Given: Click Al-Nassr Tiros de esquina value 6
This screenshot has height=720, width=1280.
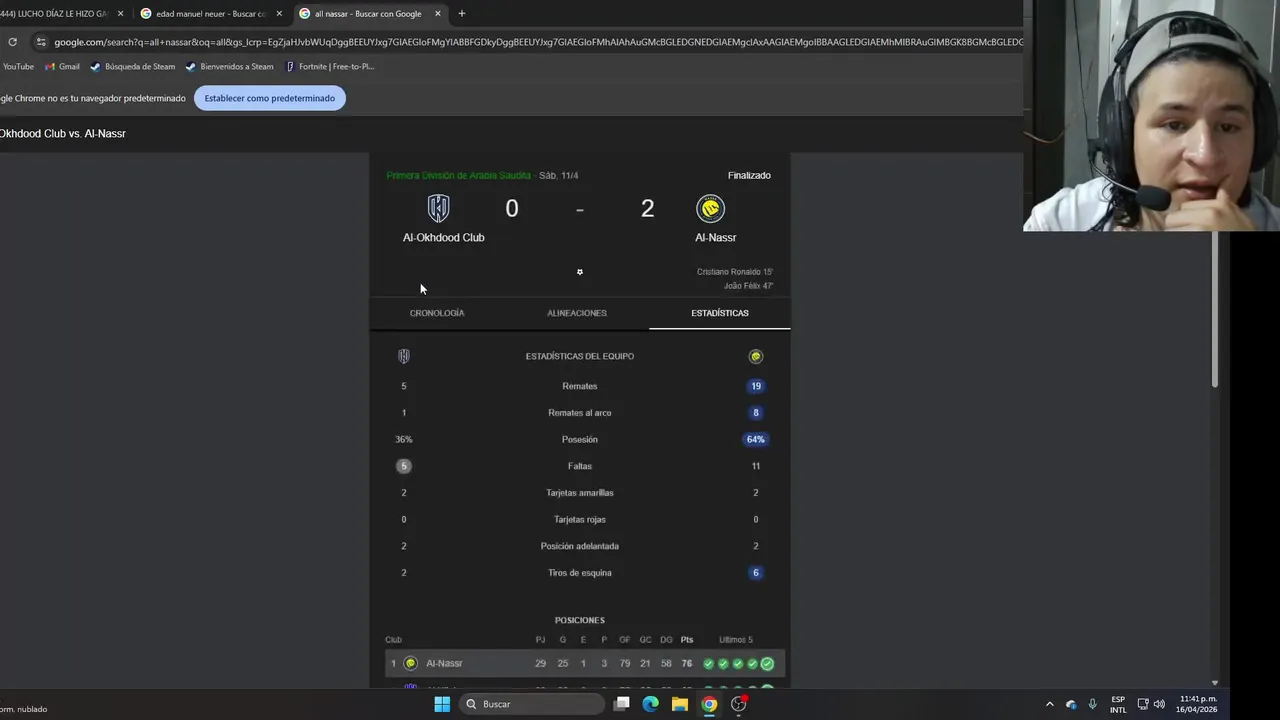Looking at the screenshot, I should coord(756,573).
